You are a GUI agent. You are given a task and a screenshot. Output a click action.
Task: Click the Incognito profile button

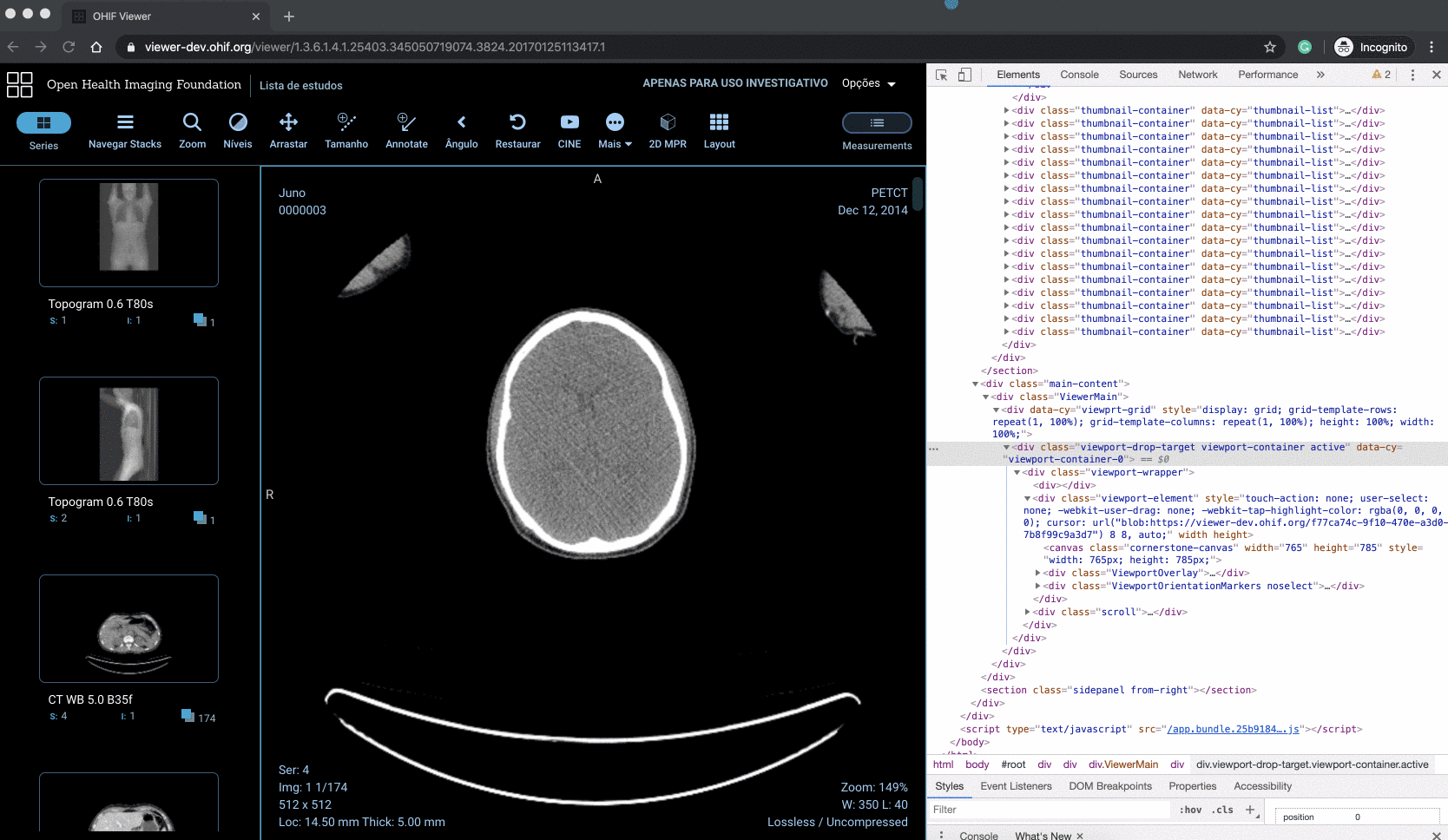1371,47
